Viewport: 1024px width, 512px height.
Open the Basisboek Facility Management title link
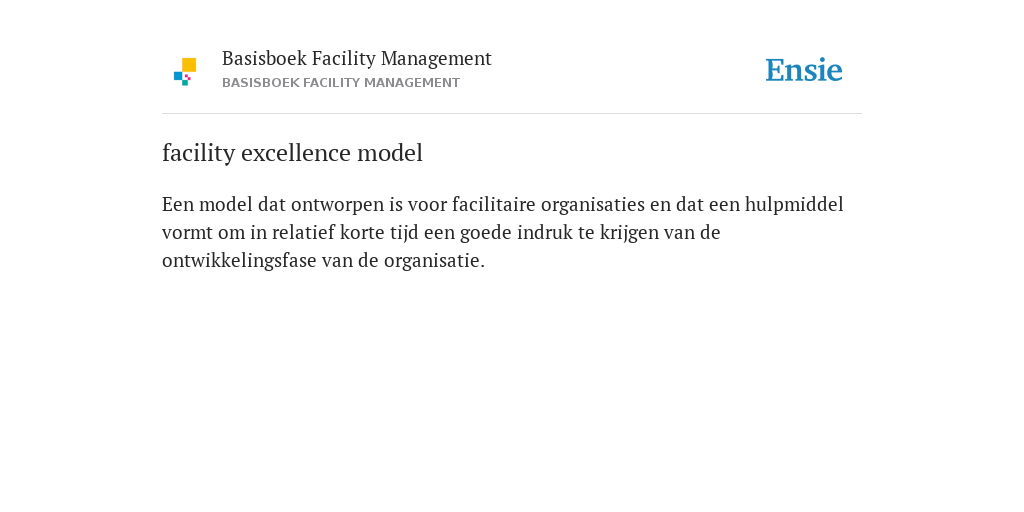(x=357, y=59)
